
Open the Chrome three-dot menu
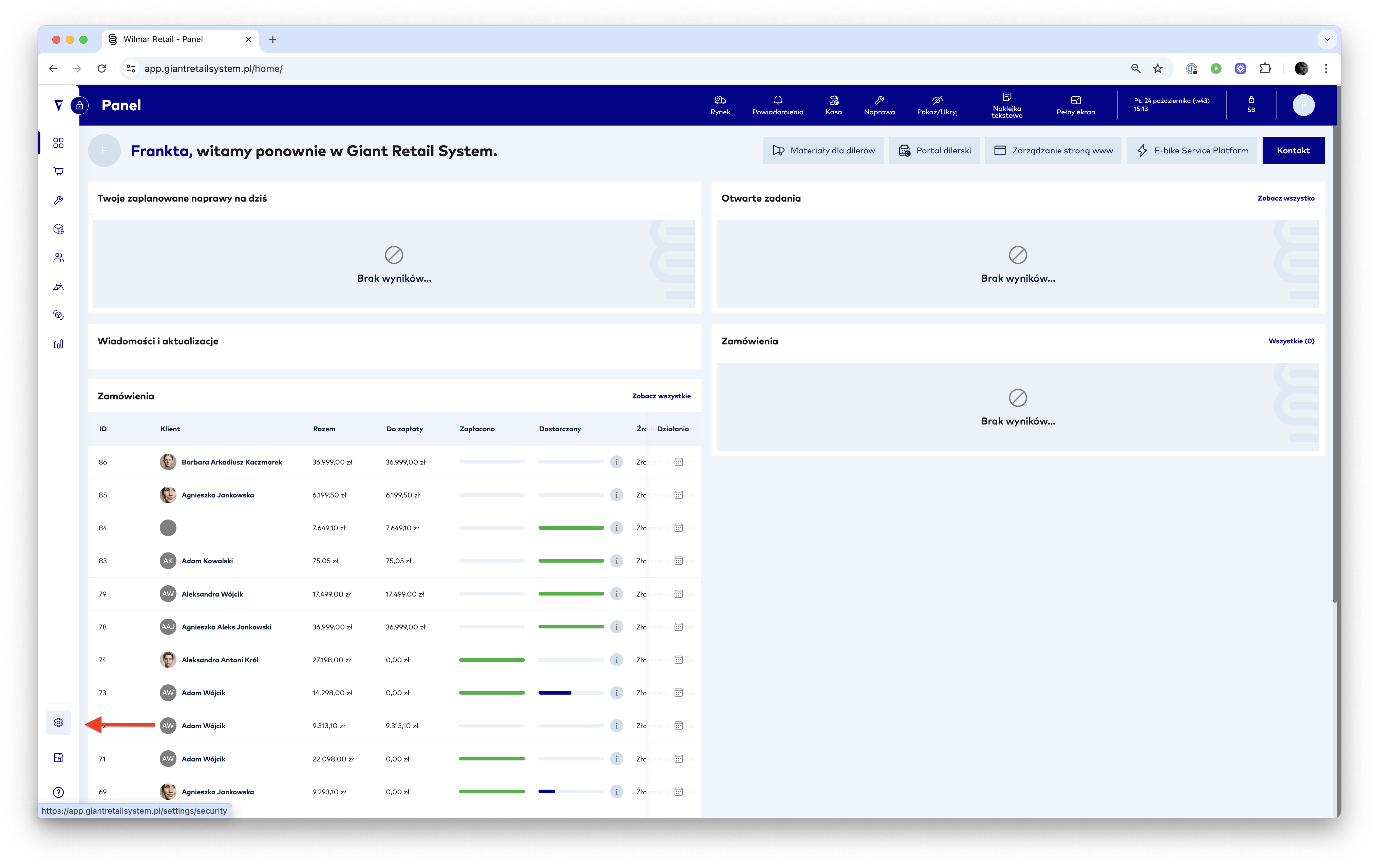1326,69
